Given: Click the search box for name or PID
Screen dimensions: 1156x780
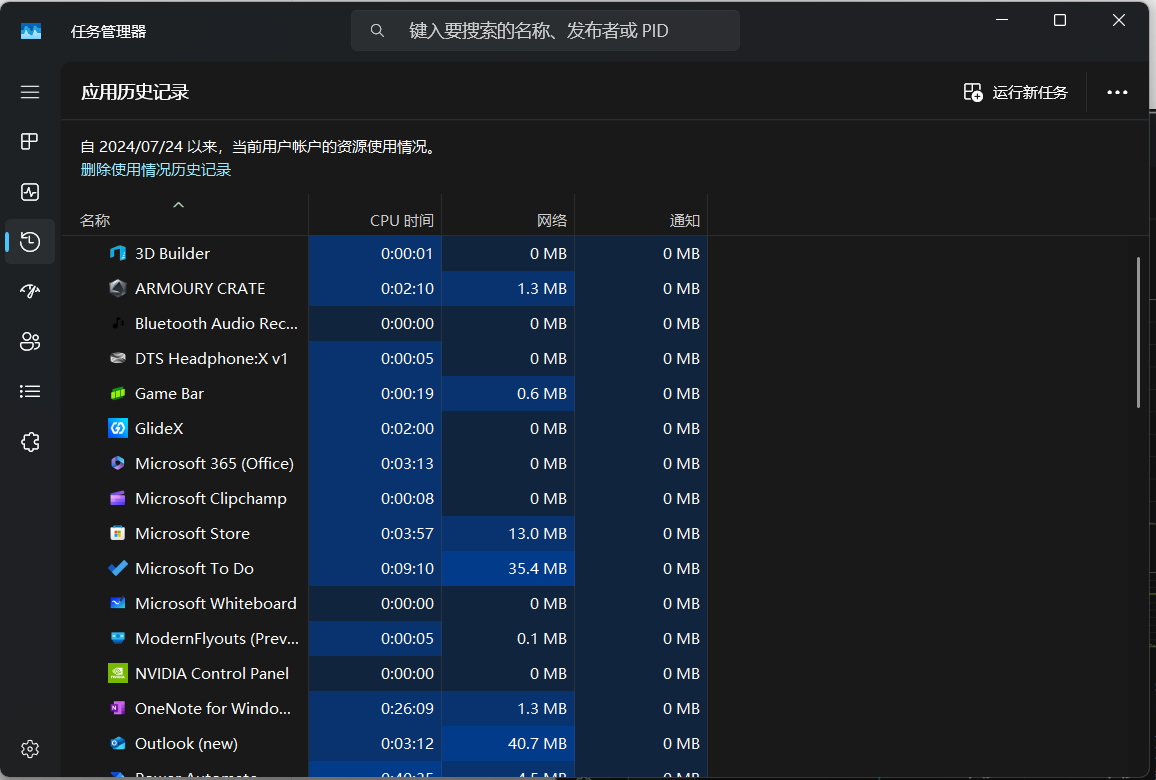Looking at the screenshot, I should point(546,31).
